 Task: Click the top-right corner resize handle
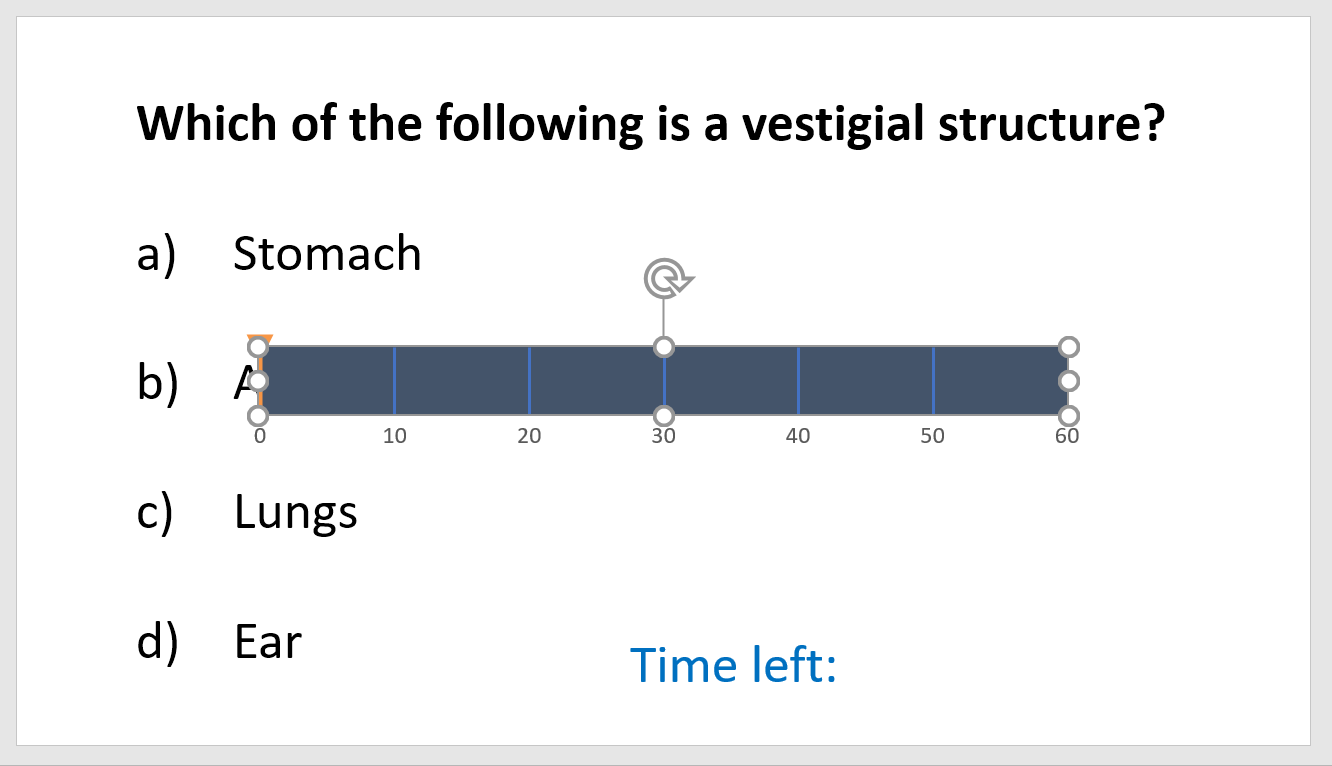1069,347
